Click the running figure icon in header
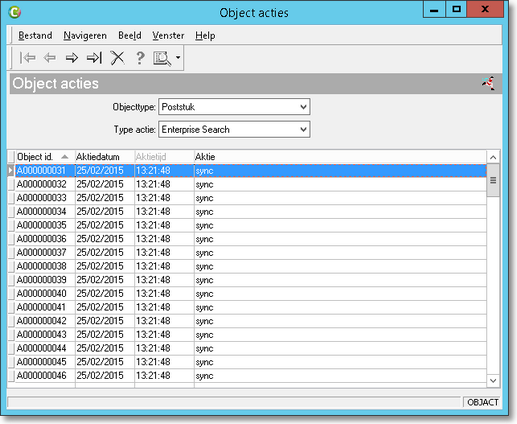 (489, 83)
